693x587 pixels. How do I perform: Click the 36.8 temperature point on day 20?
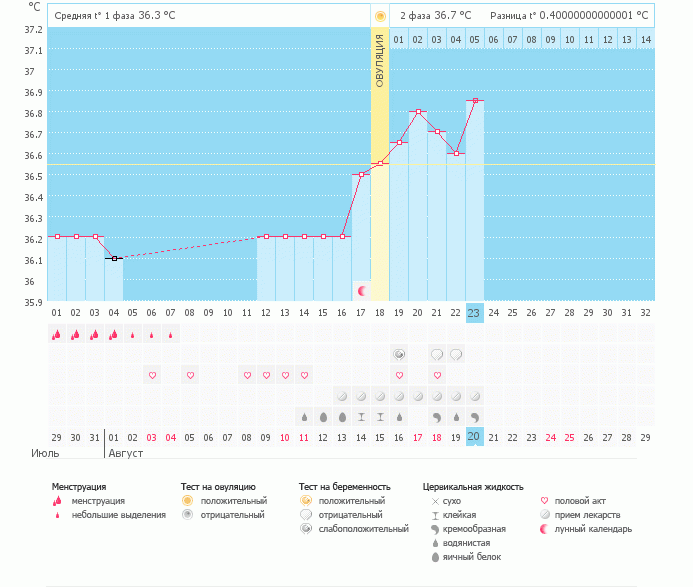(x=418, y=111)
